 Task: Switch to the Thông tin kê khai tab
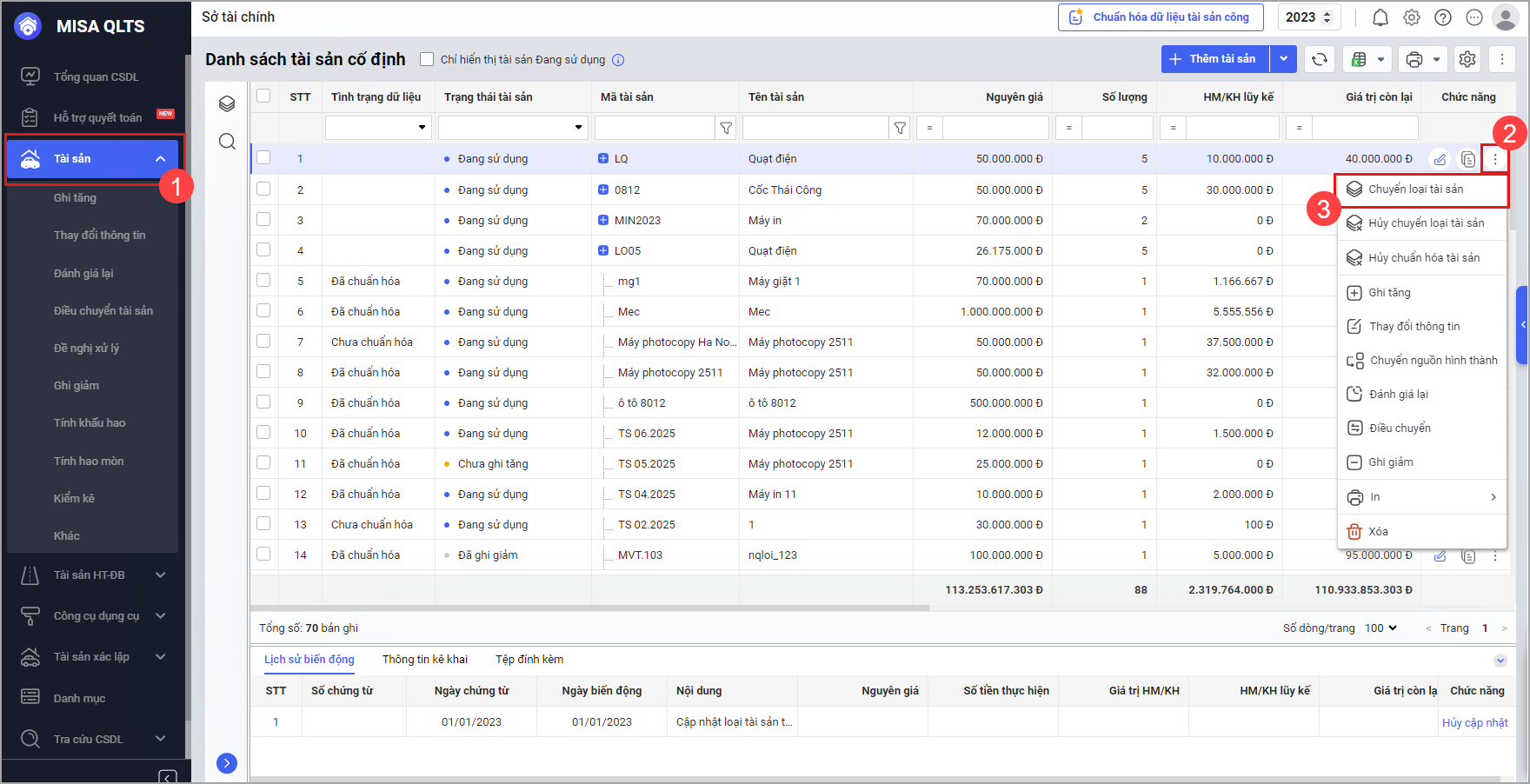point(424,660)
